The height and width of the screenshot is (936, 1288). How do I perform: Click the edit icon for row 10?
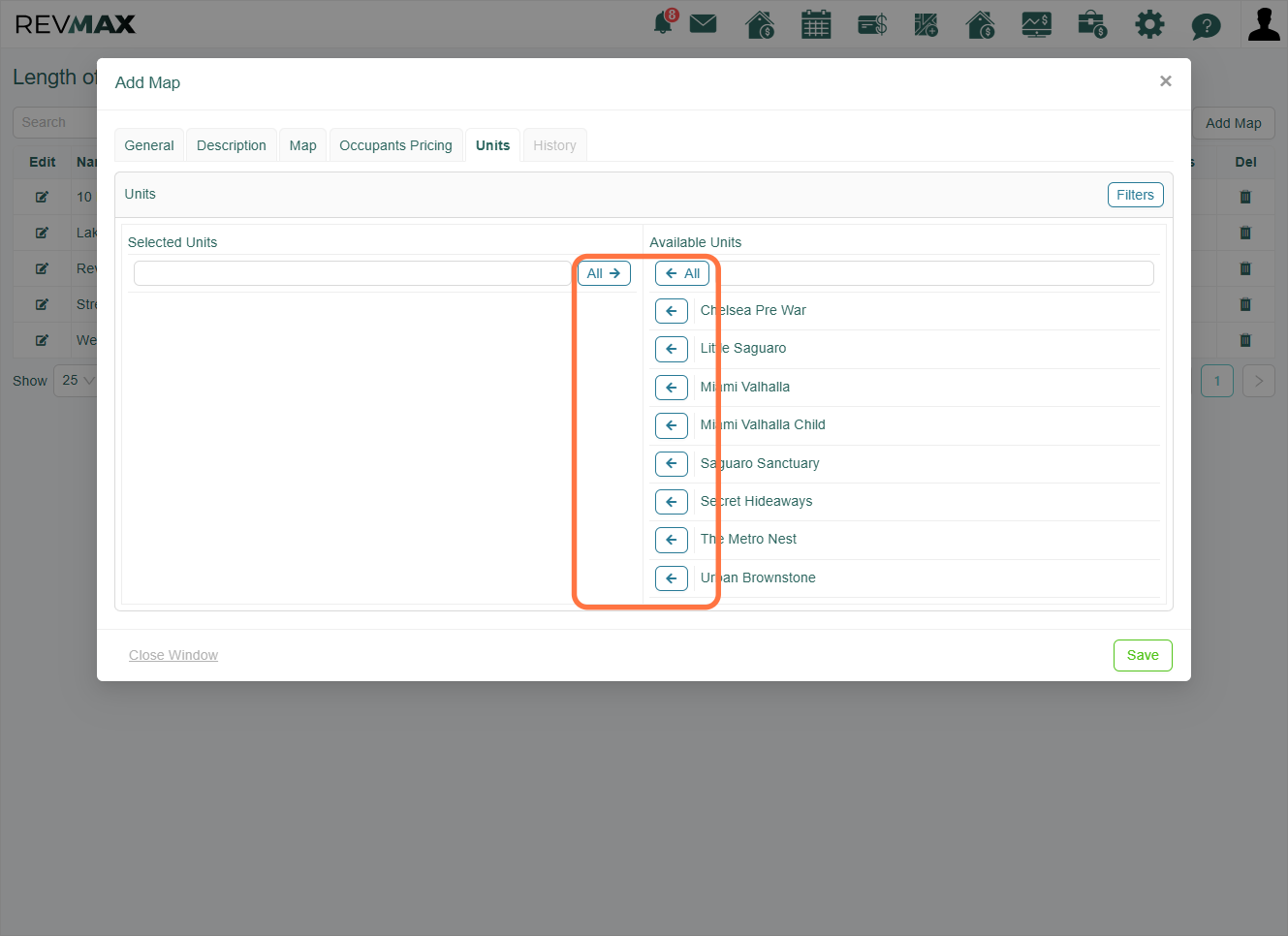42,197
